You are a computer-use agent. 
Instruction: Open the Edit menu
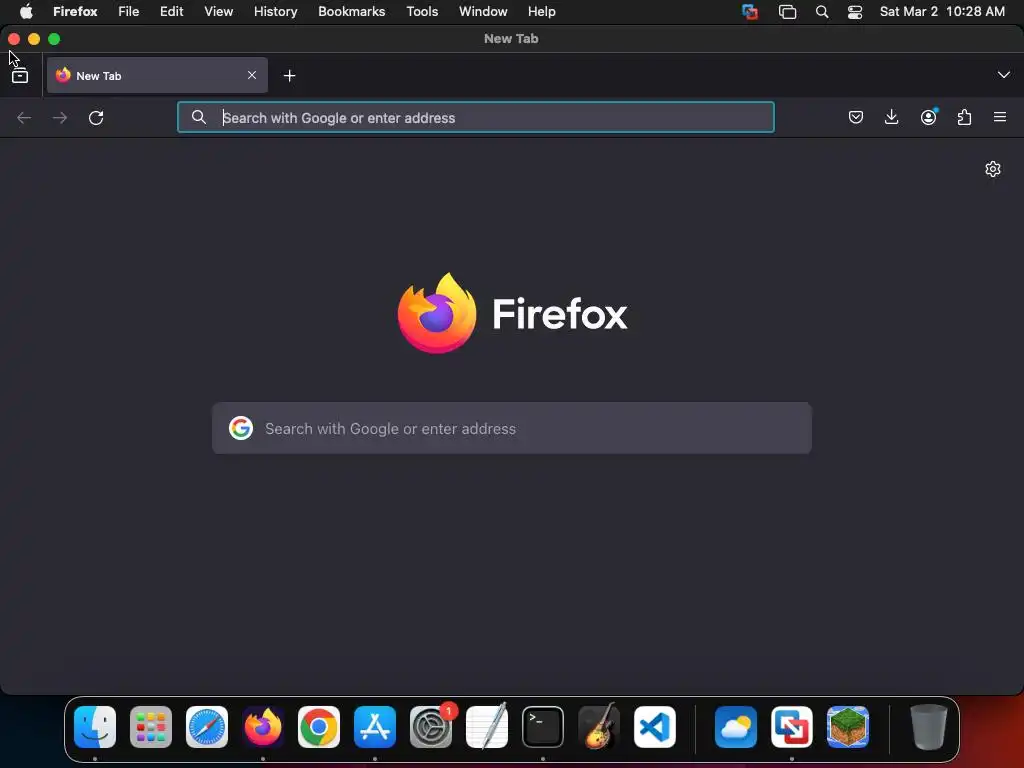(172, 12)
